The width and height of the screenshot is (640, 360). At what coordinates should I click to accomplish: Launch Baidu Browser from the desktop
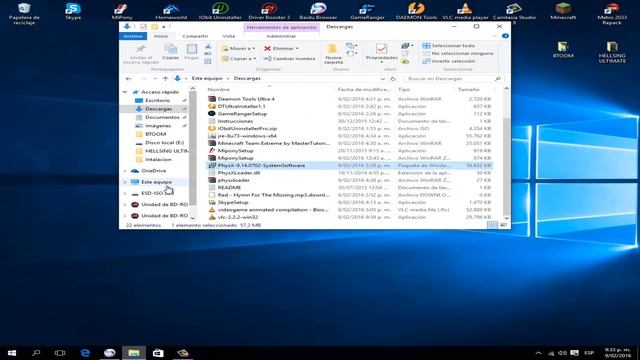click(x=318, y=11)
